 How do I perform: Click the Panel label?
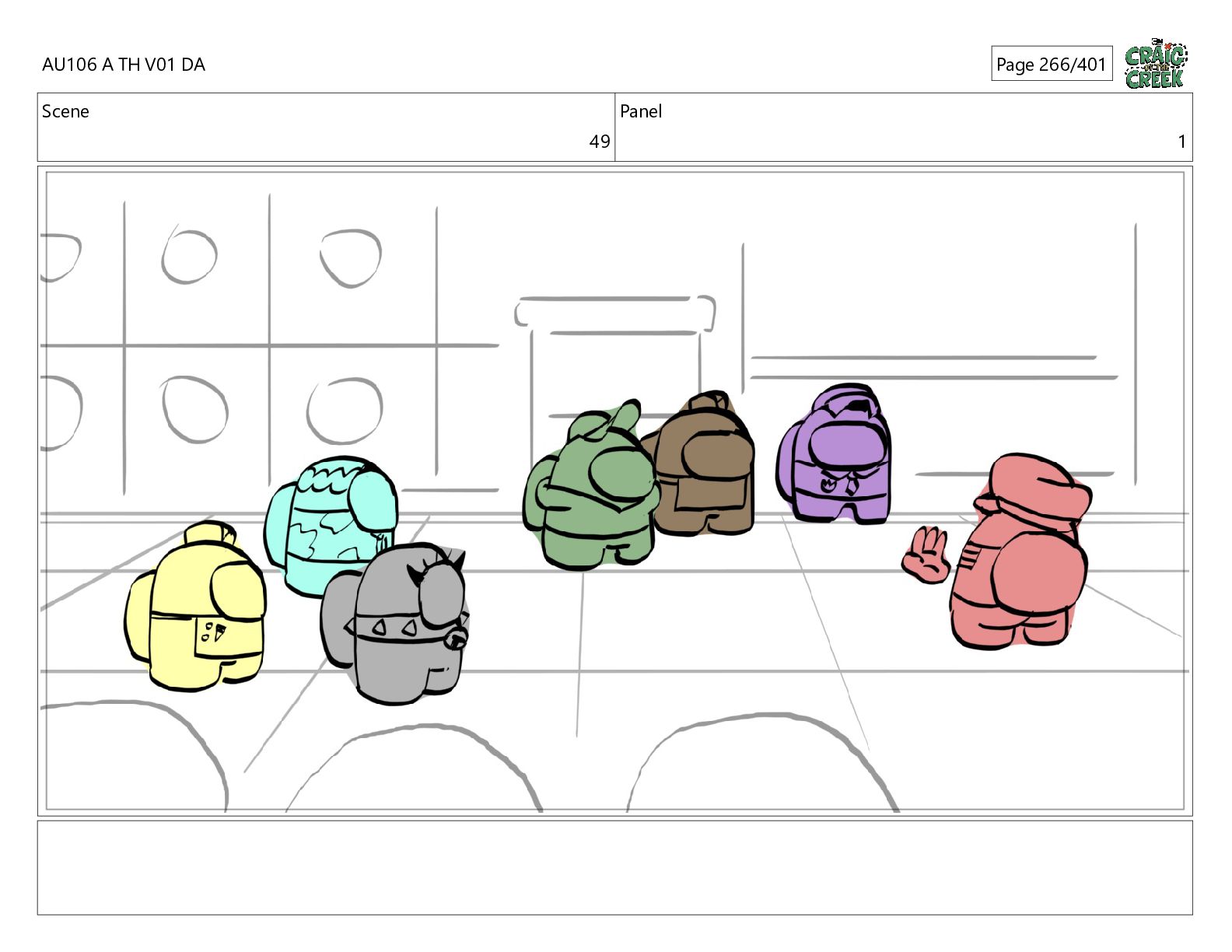coord(641,111)
